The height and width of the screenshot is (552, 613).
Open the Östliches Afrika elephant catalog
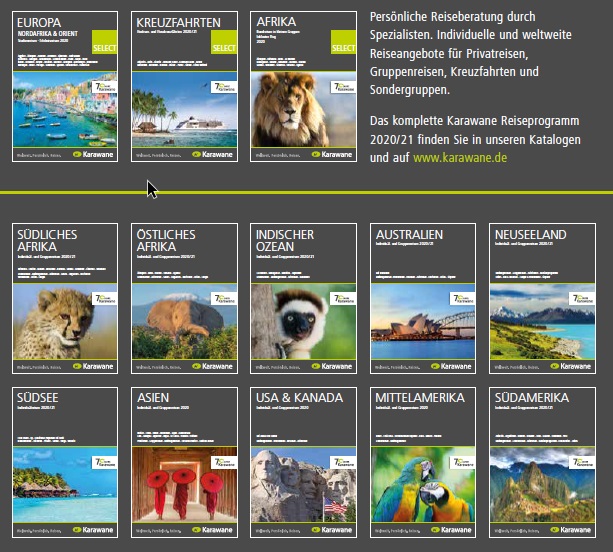coord(184,298)
